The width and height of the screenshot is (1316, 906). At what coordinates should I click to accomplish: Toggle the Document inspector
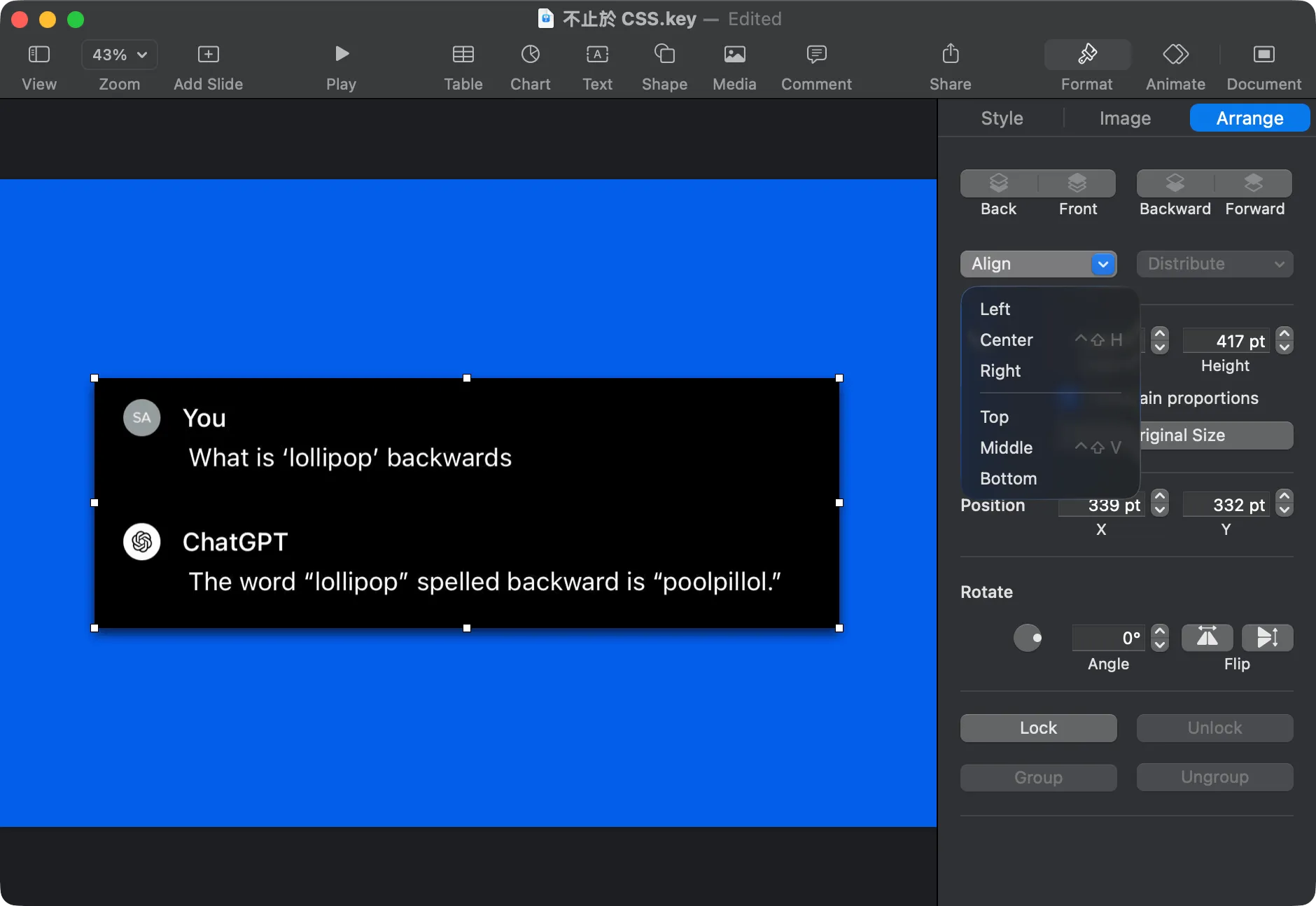[x=1263, y=55]
